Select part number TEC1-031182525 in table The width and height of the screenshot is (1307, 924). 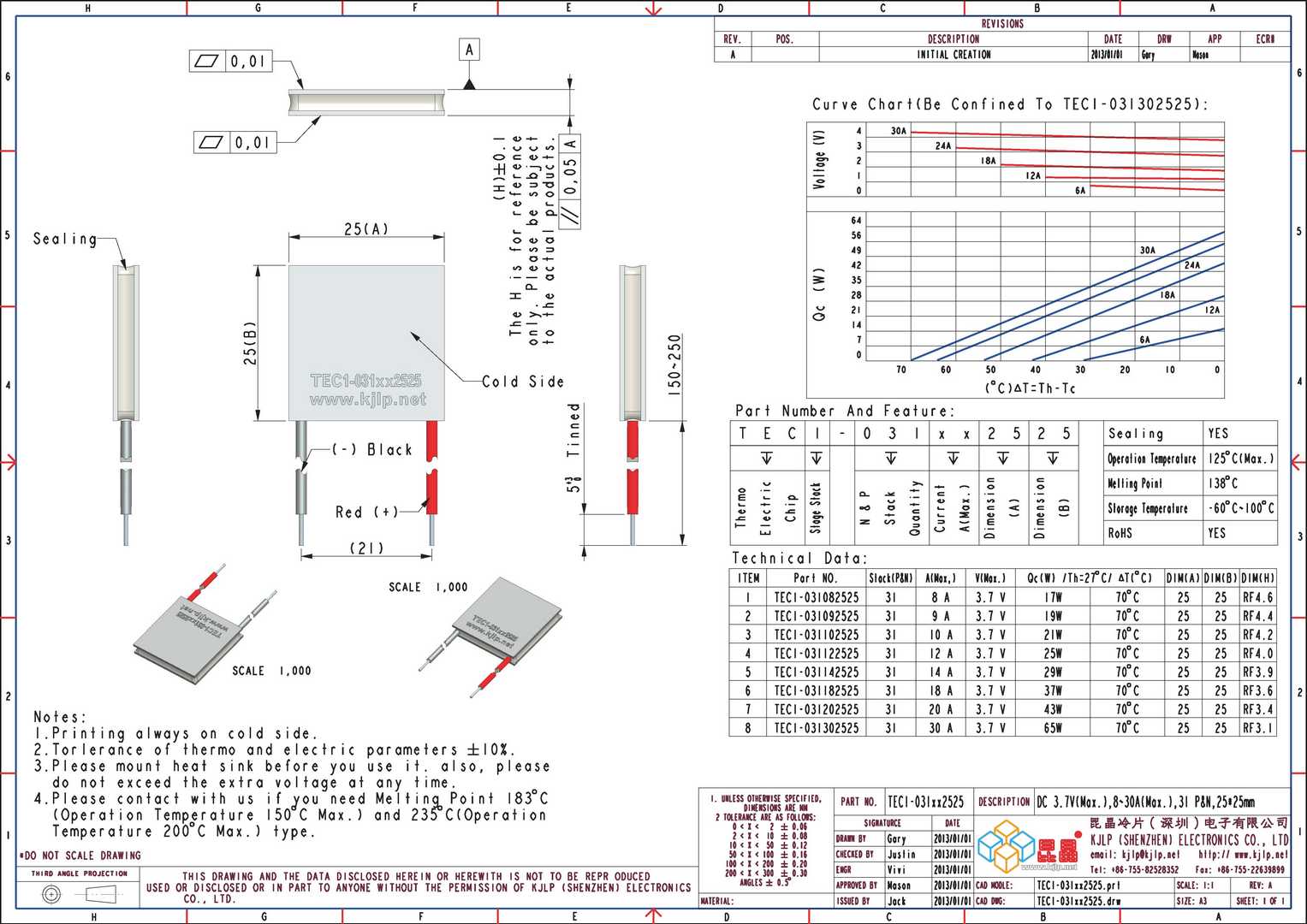pyautogui.click(x=816, y=690)
